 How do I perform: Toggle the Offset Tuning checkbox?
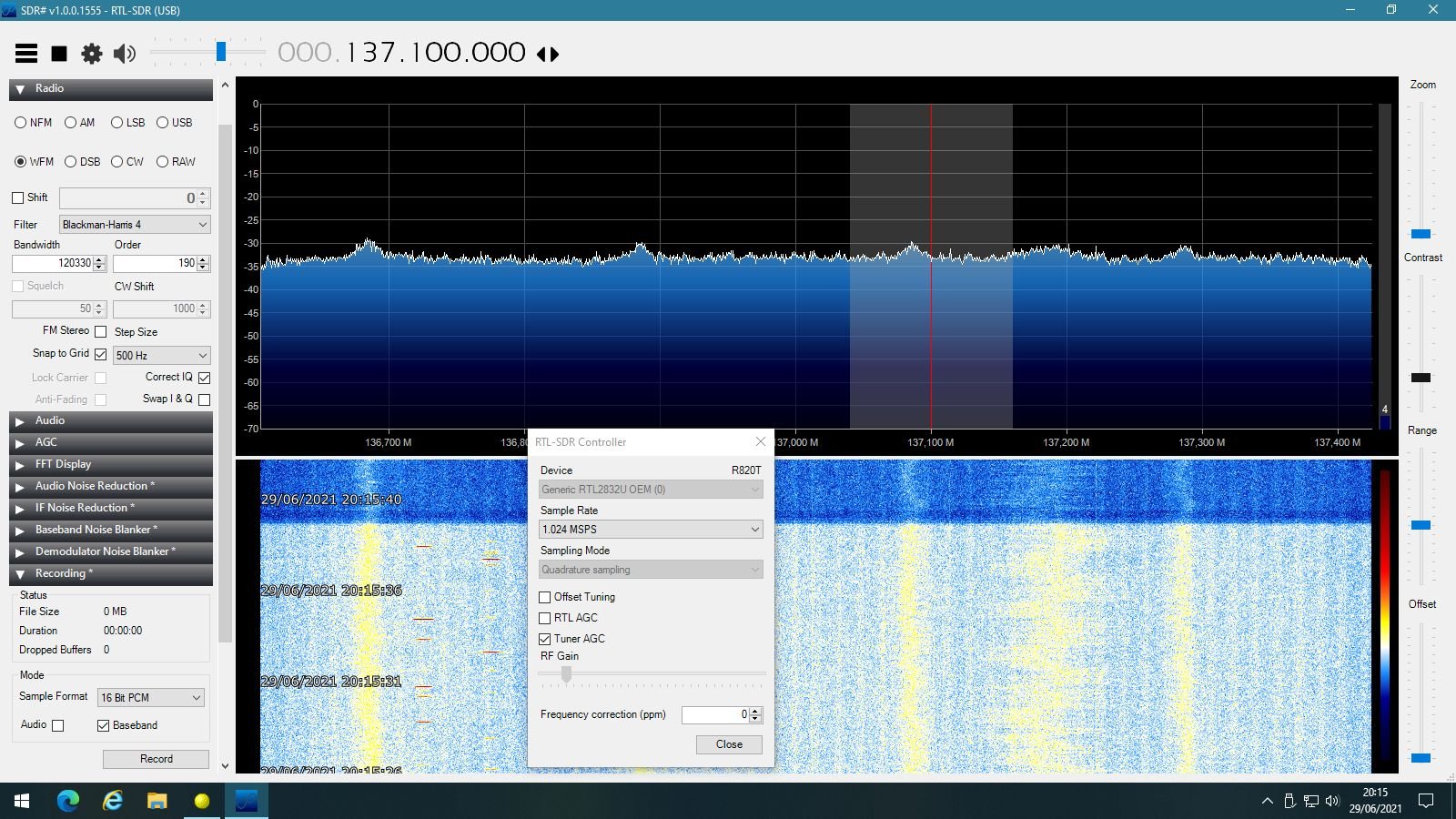click(x=545, y=597)
